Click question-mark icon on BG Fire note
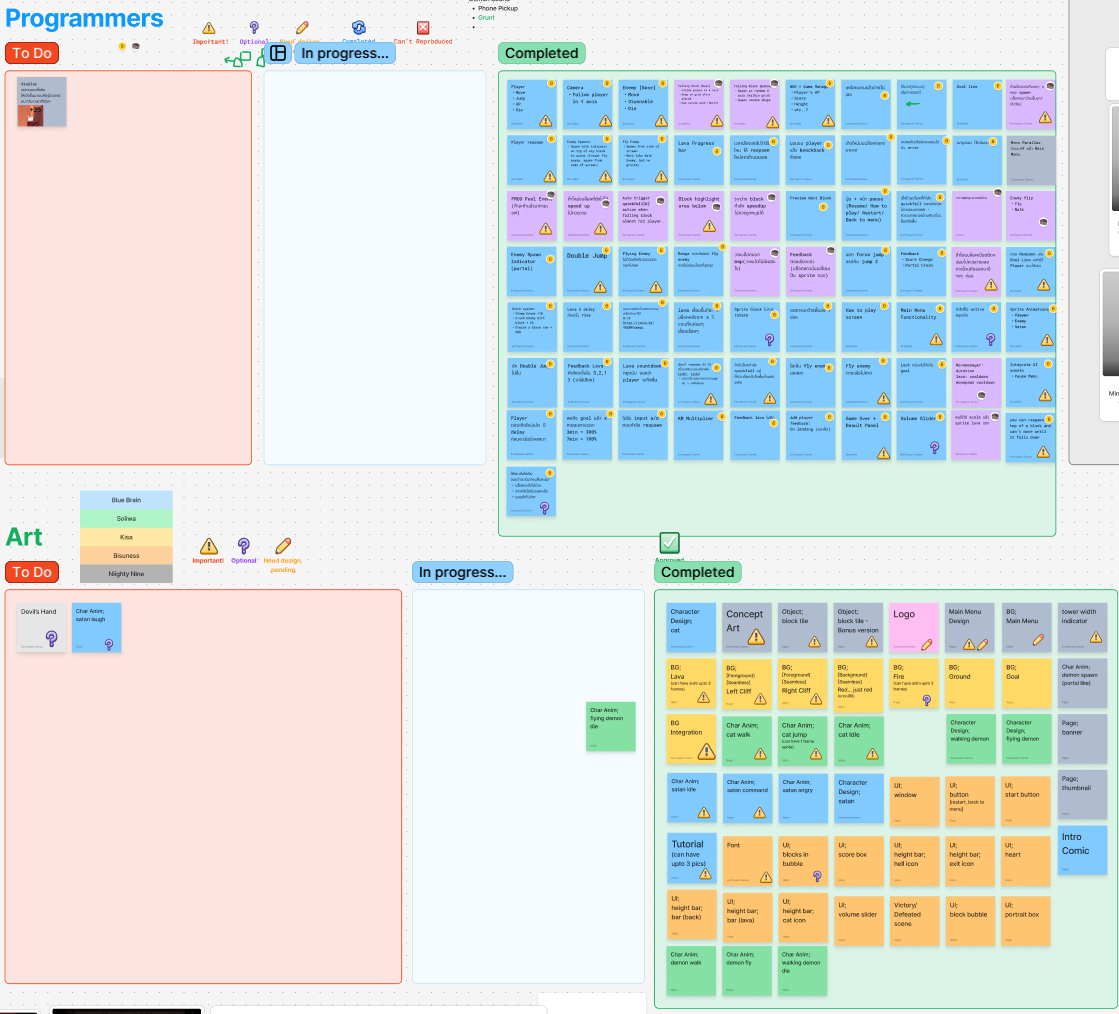The height and width of the screenshot is (1014, 1119). pyautogui.click(x=926, y=701)
